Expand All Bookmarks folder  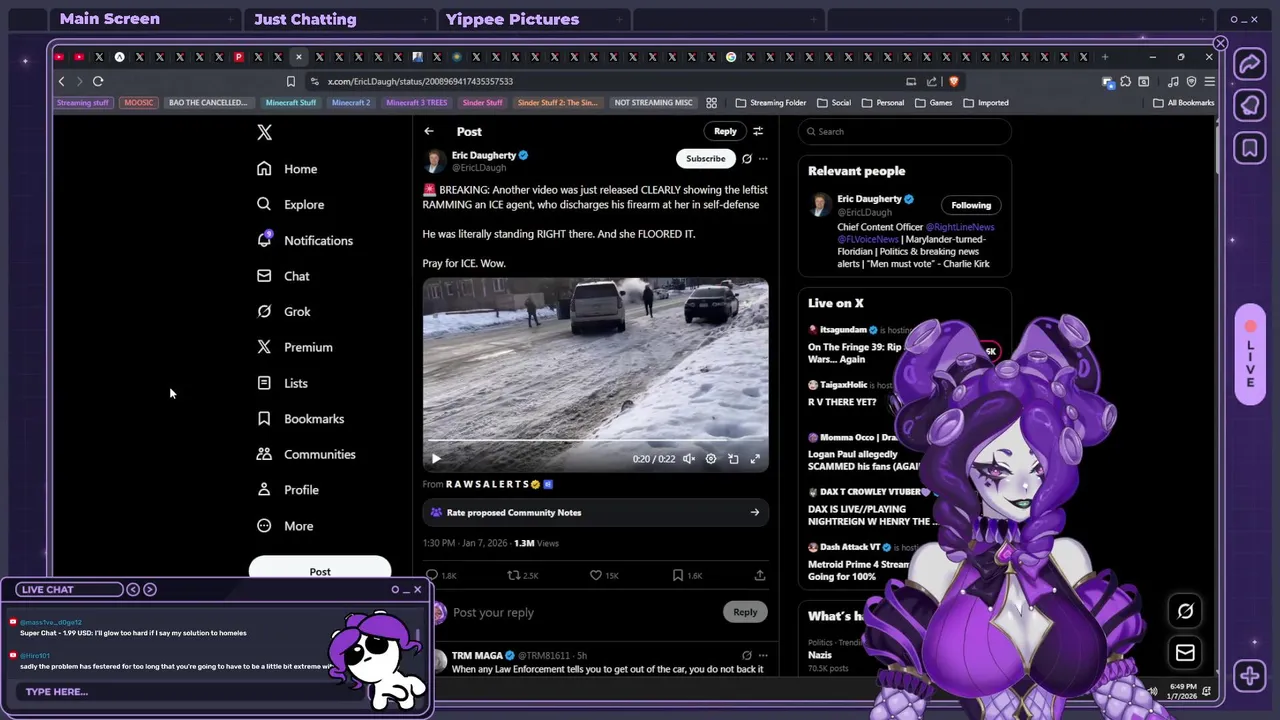tap(1184, 102)
